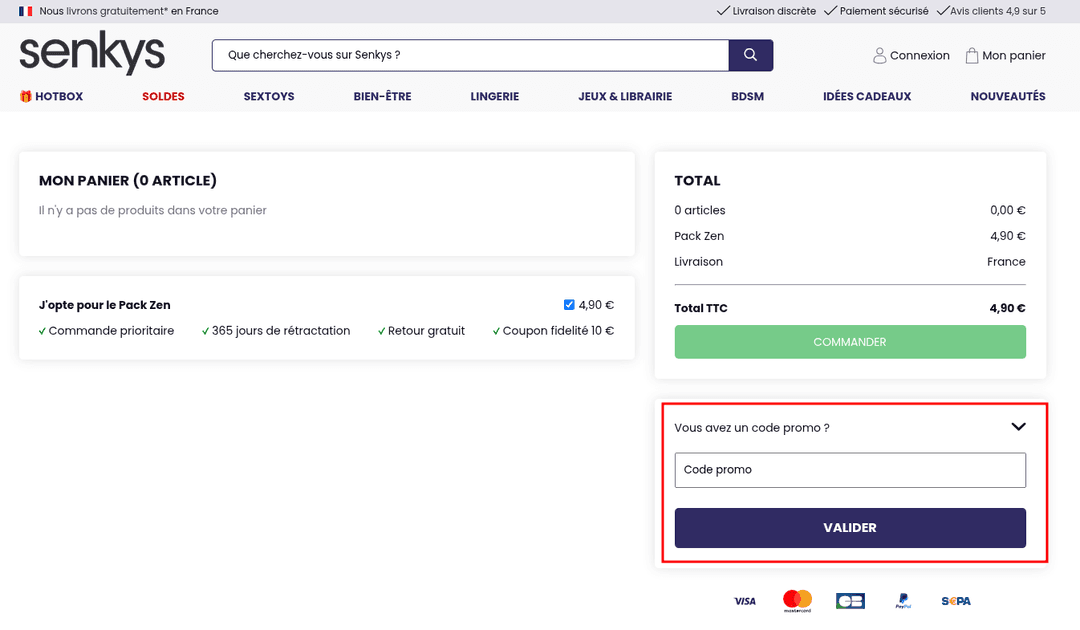Open the BDSM menu
This screenshot has width=1080, height=630.
pyautogui.click(x=747, y=96)
